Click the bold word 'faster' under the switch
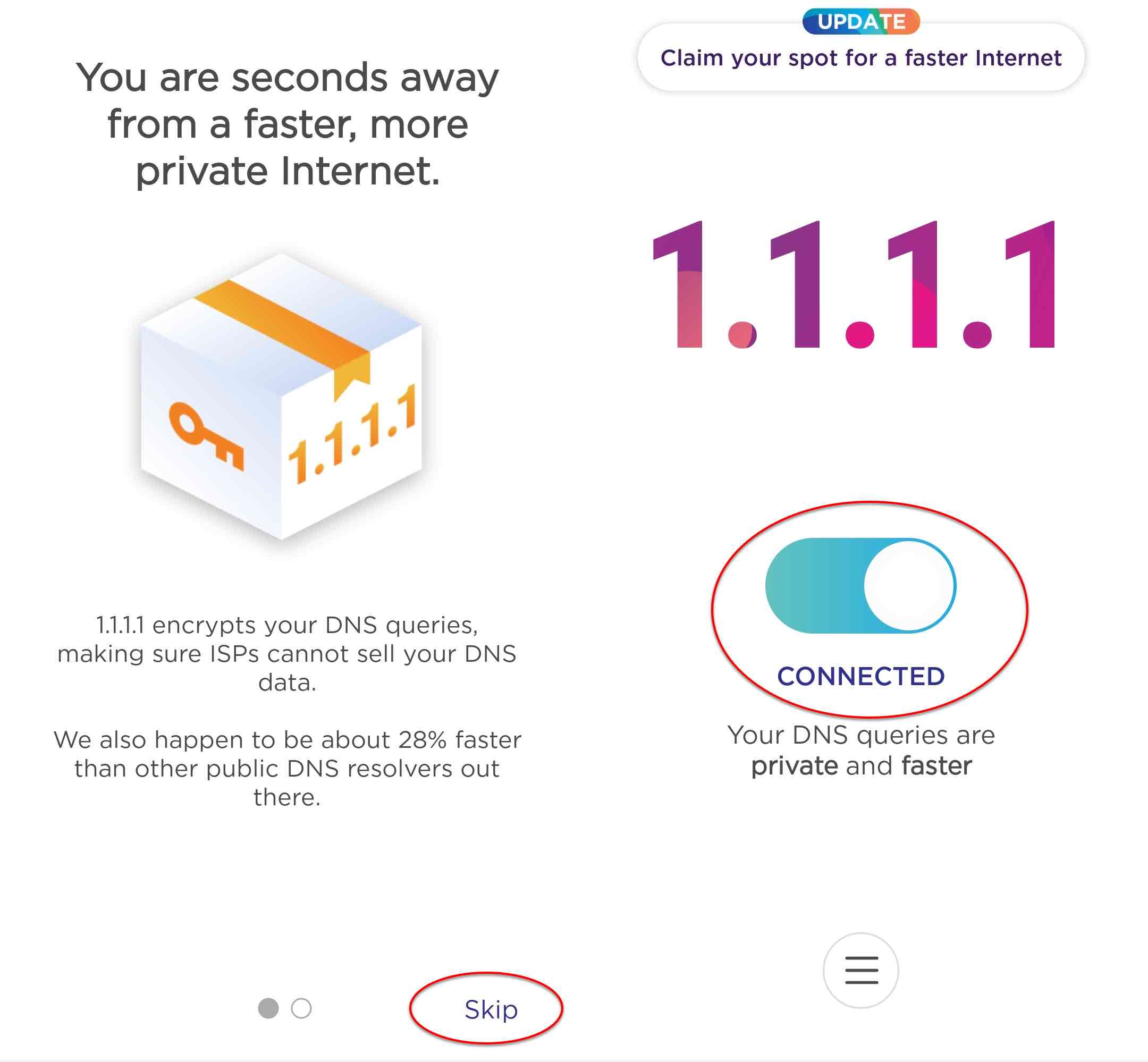The height and width of the screenshot is (1062, 1148). click(936, 766)
